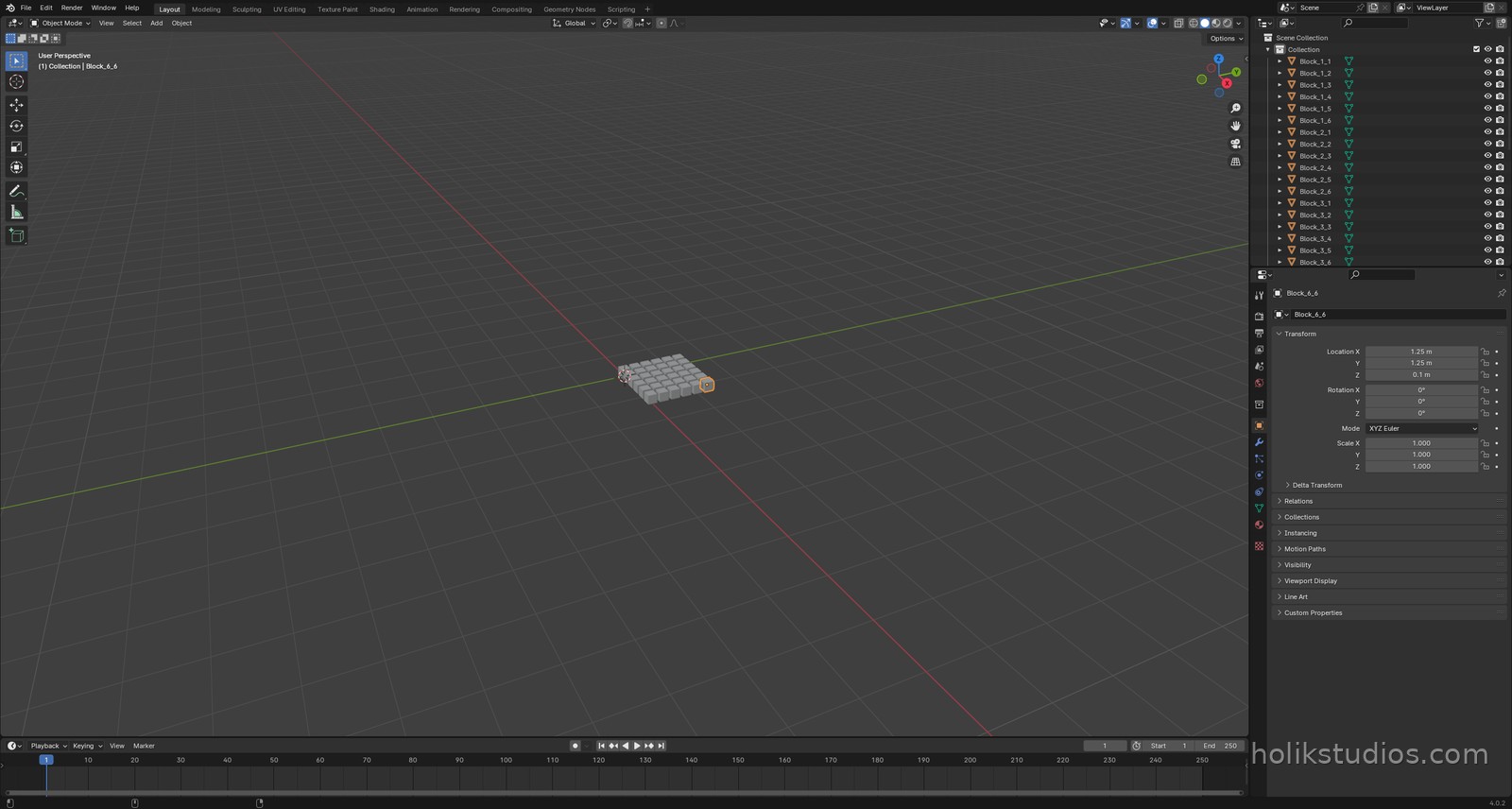
Task: Click the Location X value field
Action: [1421, 352]
